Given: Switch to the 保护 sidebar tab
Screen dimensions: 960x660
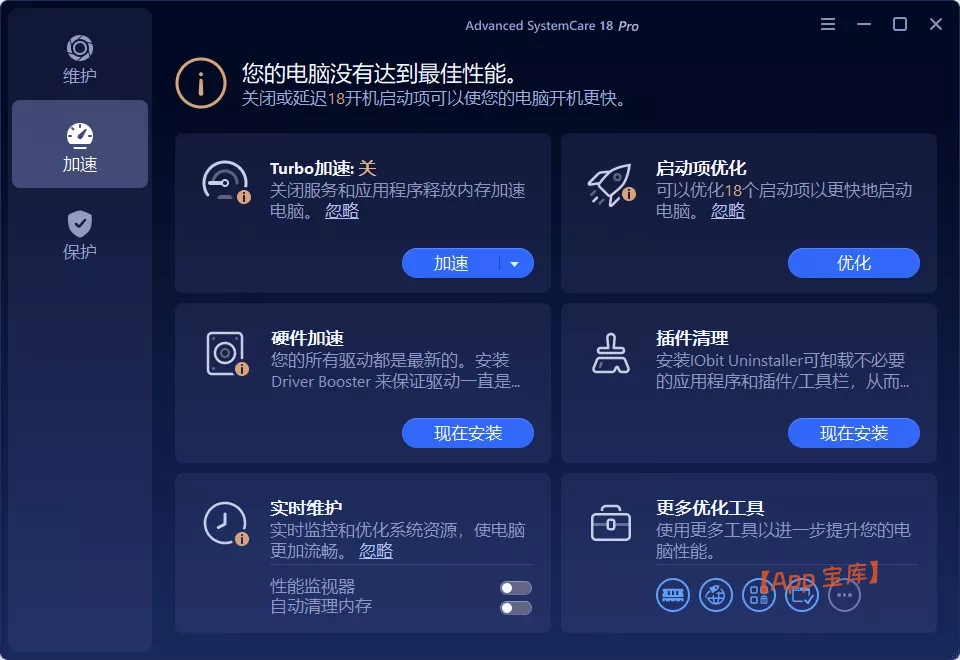Looking at the screenshot, I should [79, 233].
